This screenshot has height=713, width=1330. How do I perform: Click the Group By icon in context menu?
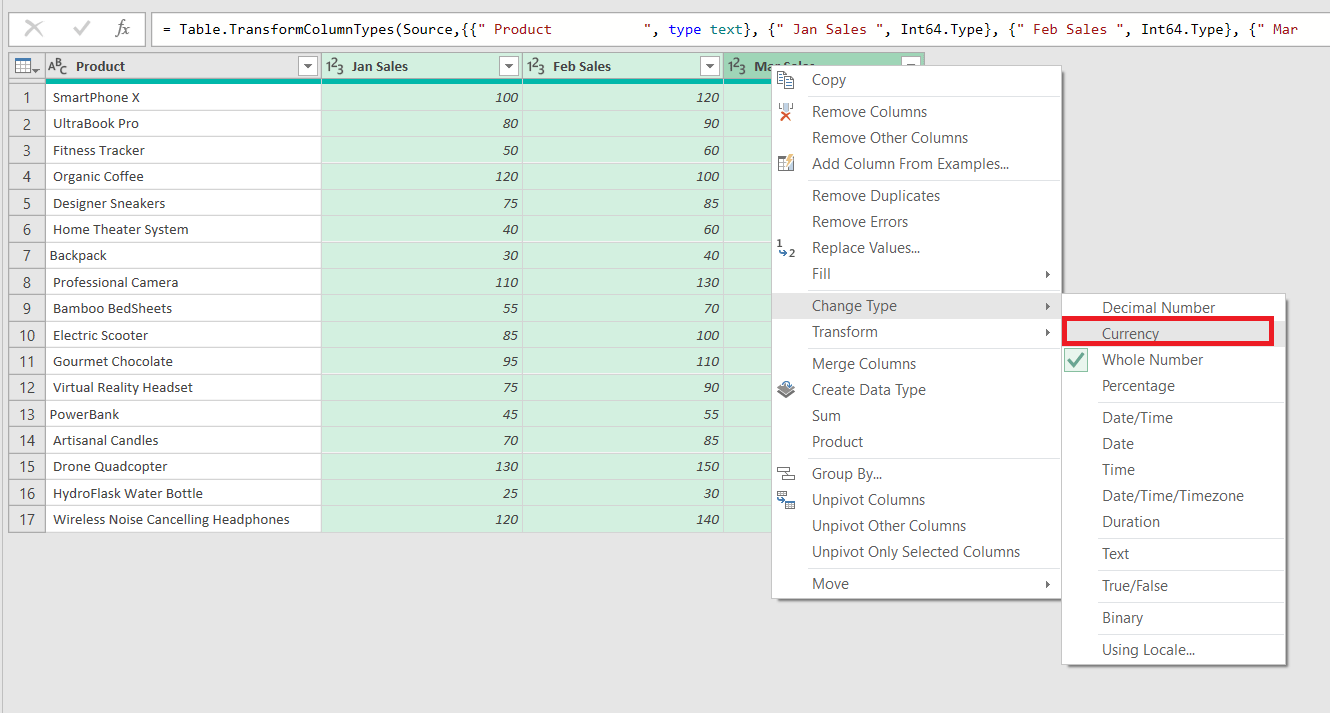786,473
